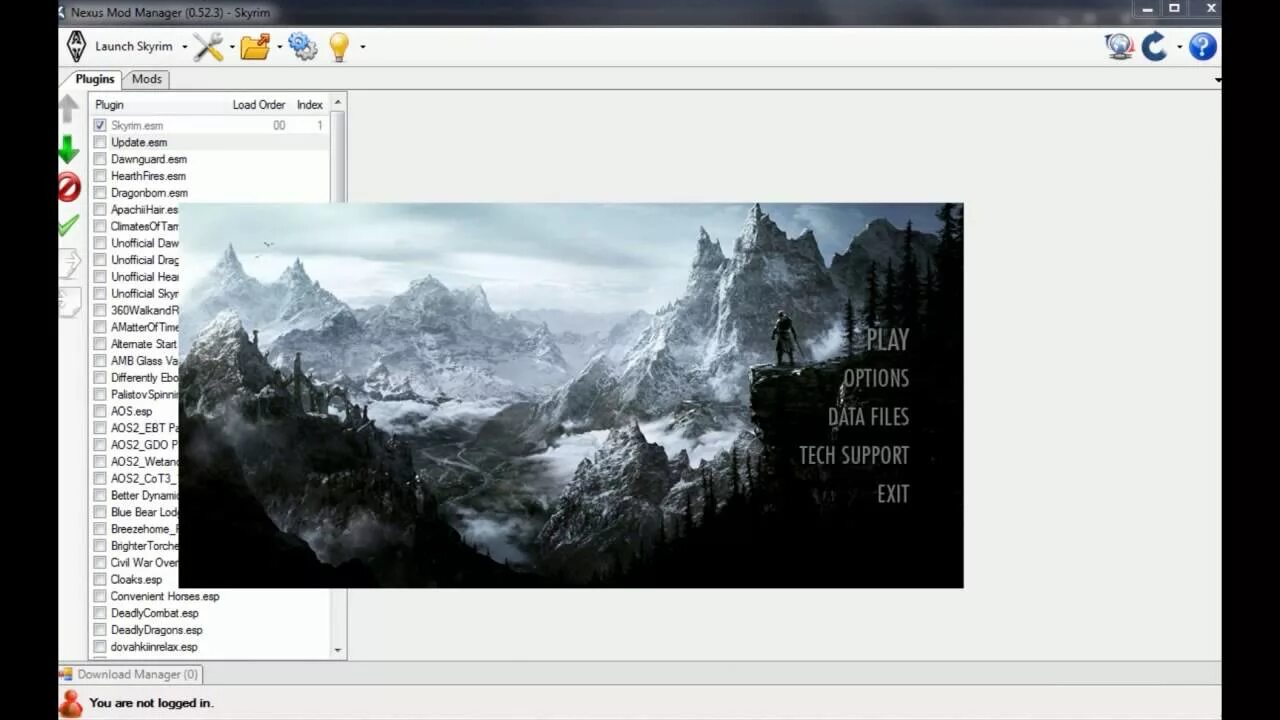
Task: Click the globe login status icon
Action: 1119,46
